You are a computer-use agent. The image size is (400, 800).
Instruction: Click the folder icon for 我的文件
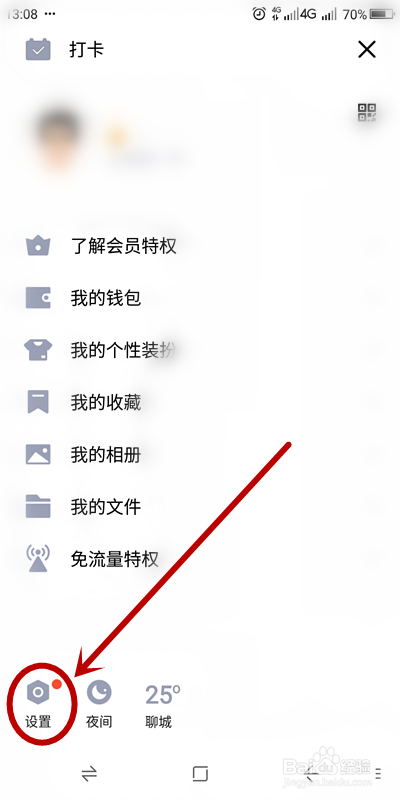click(x=38, y=507)
